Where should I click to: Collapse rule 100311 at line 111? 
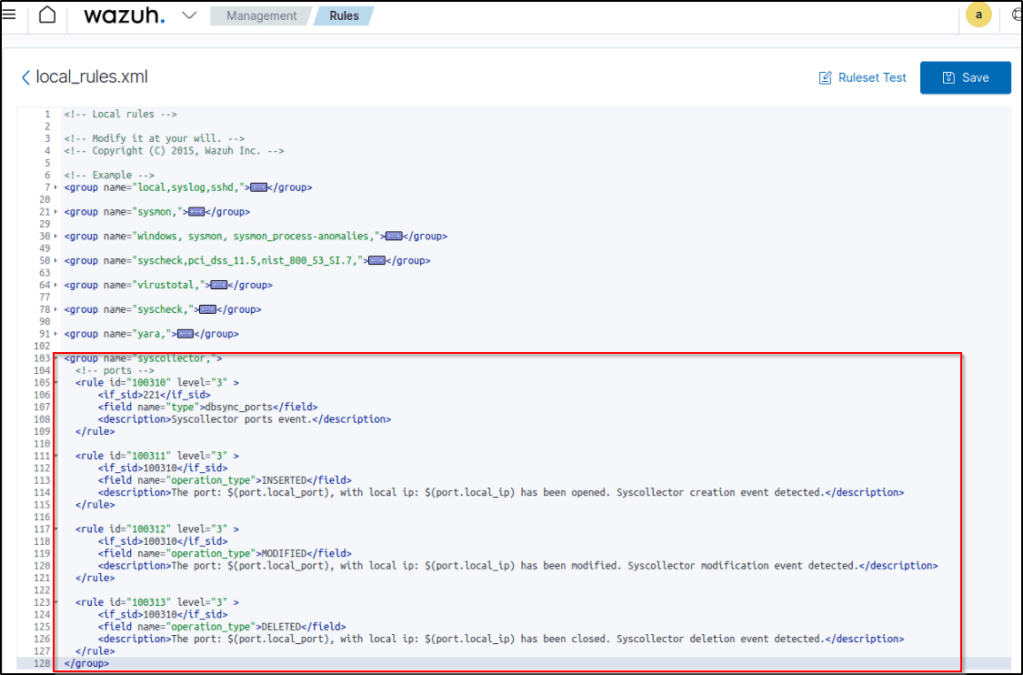point(55,456)
